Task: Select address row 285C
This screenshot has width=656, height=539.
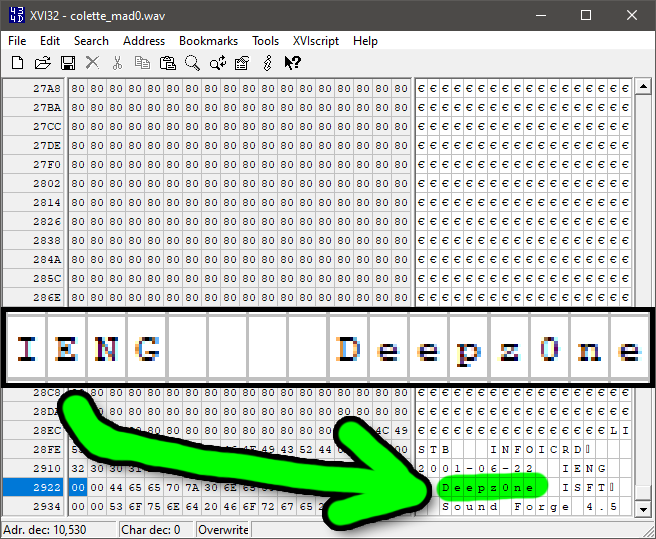Action: tap(33, 278)
